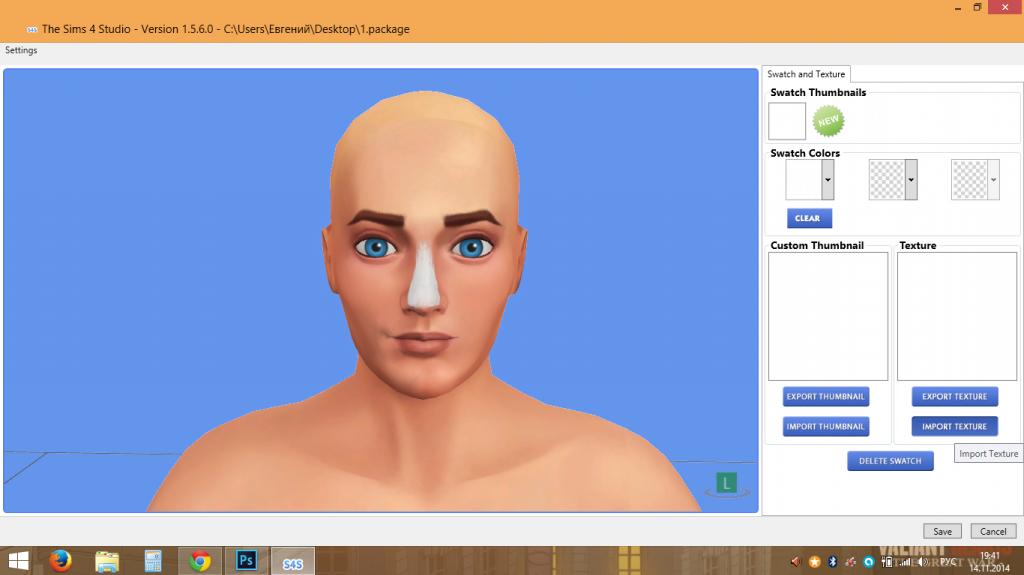
Task: Pick the white first swatch color box
Action: [803, 180]
